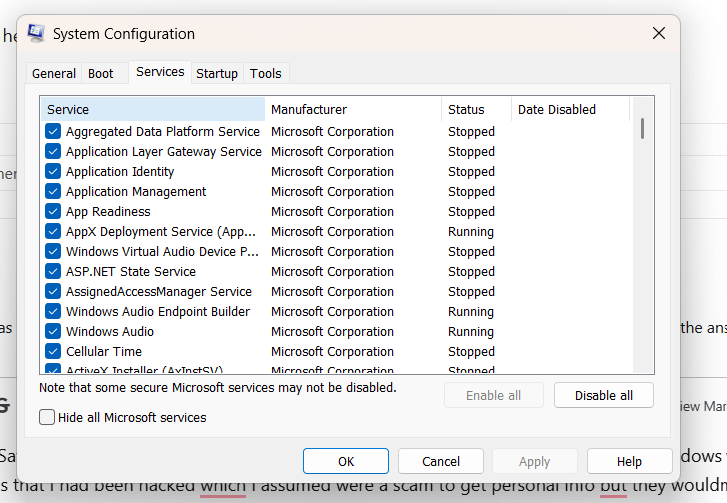Uncheck Application Layer Gateway Service checkbox
The image size is (727, 503).
pos(53,152)
